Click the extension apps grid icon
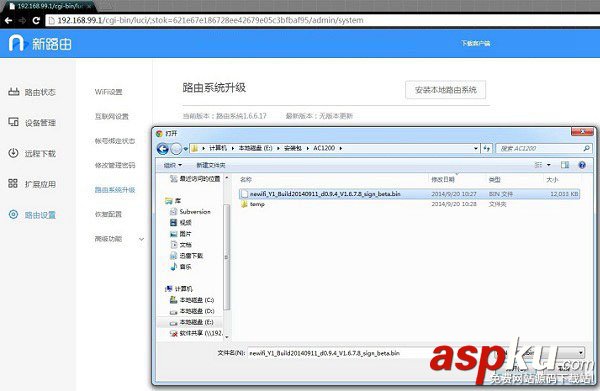The width and height of the screenshot is (600, 391). coord(13,183)
